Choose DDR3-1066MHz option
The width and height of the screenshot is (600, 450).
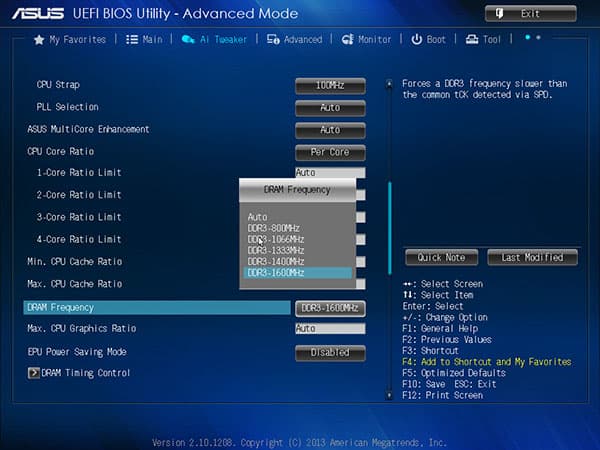click(x=276, y=240)
